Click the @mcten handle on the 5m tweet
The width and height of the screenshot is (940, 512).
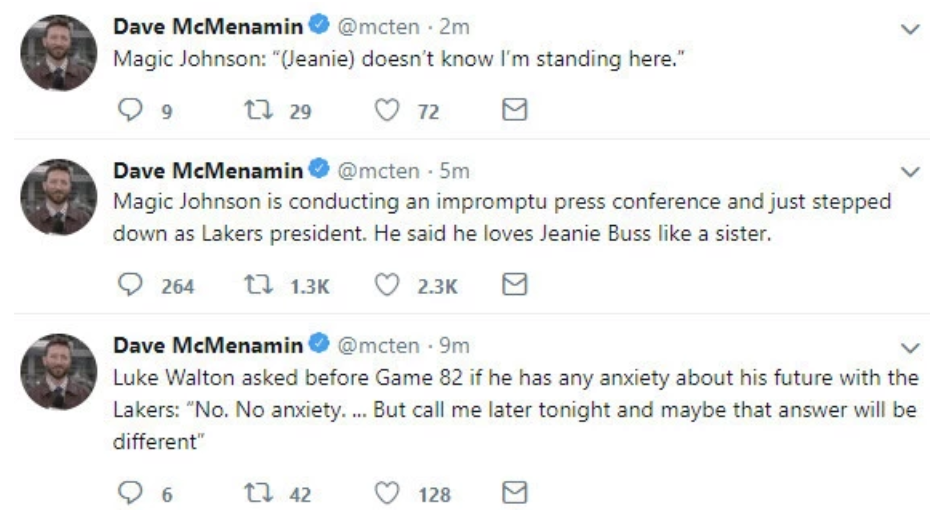(x=377, y=171)
